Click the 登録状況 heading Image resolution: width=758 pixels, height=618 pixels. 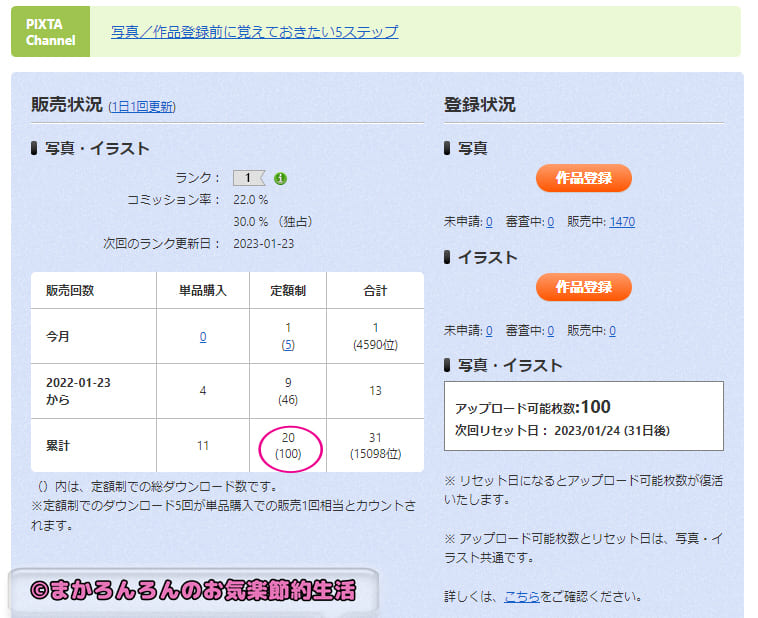point(480,104)
